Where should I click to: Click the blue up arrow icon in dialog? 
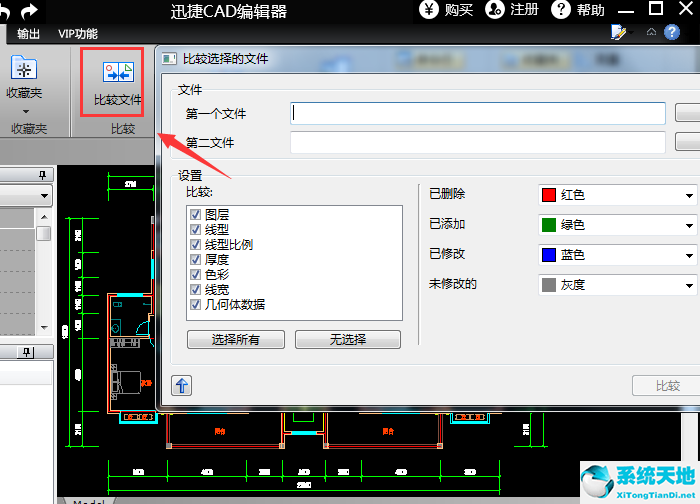[182, 385]
